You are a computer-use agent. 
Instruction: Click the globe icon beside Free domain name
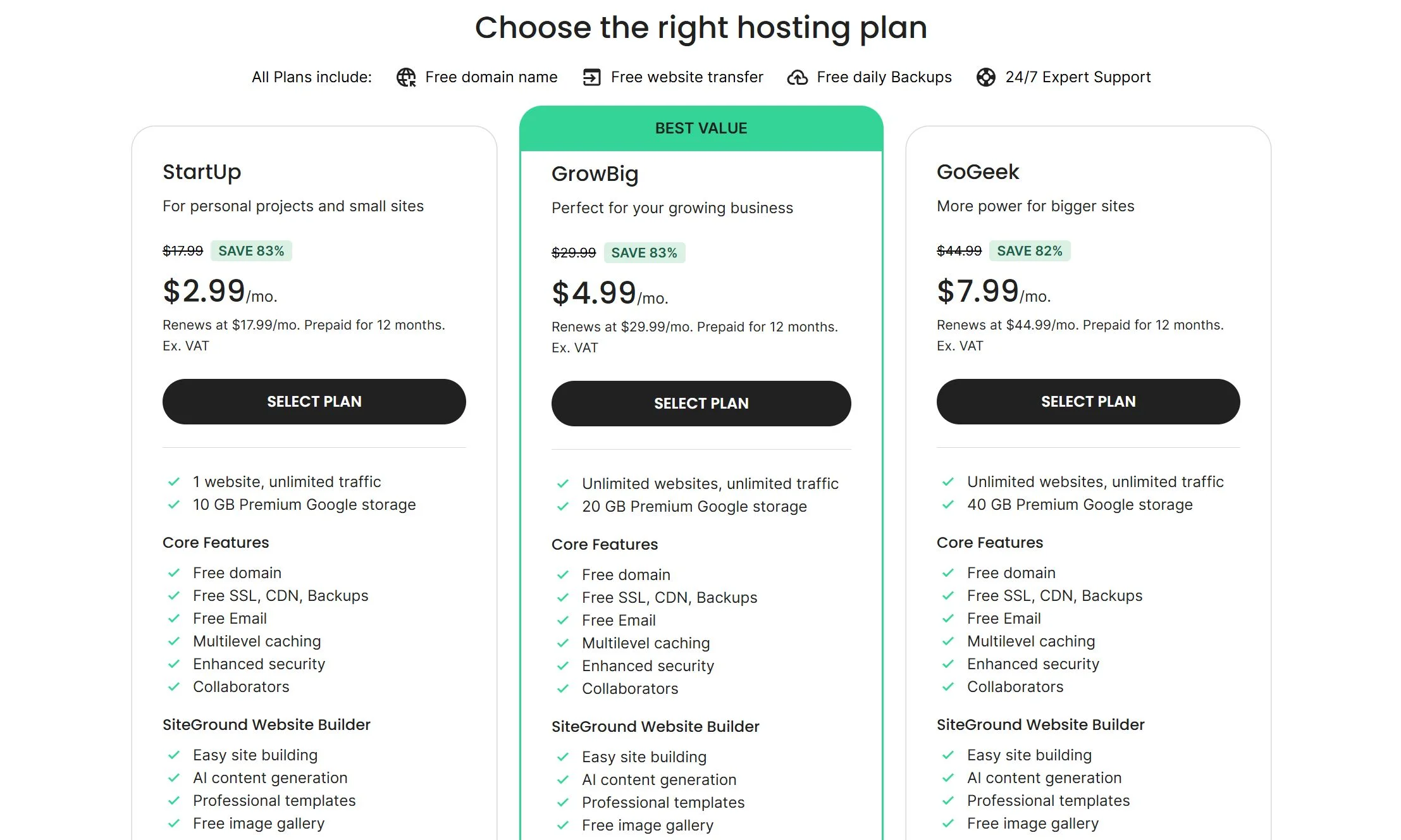[405, 77]
